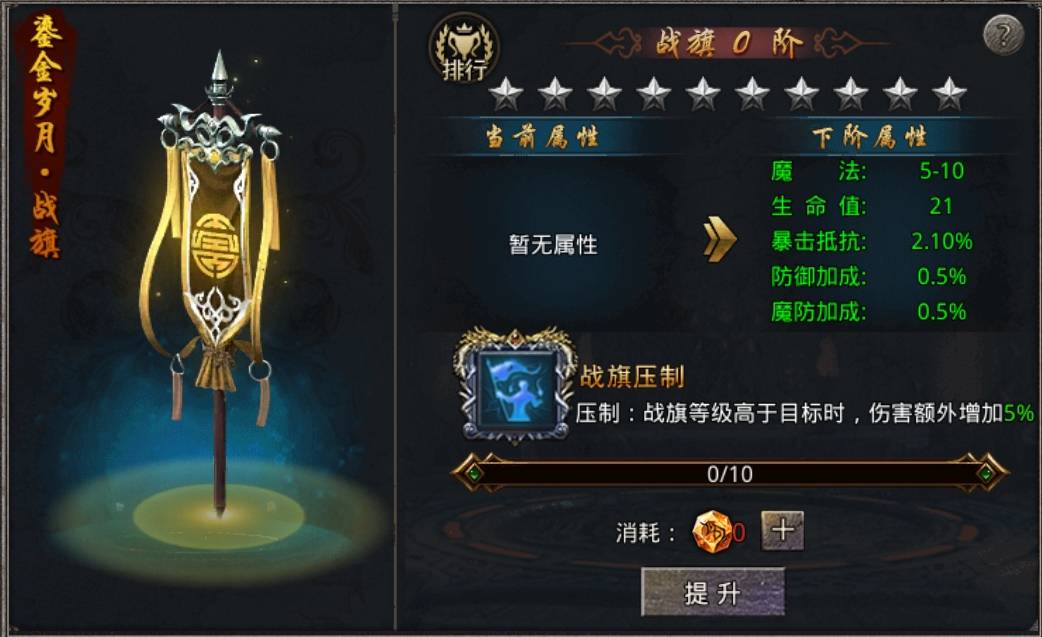The image size is (1042, 637).
Task: Click the 0/10 progress bar
Action: pyautogui.click(x=730, y=474)
